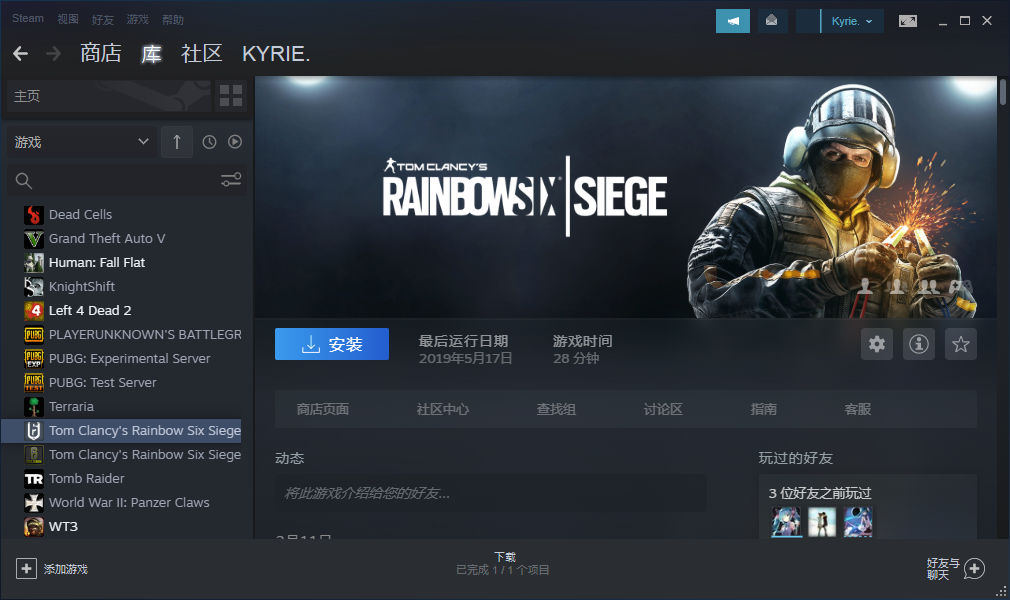
Task: Go forward with the right arrow
Action: tap(53, 53)
